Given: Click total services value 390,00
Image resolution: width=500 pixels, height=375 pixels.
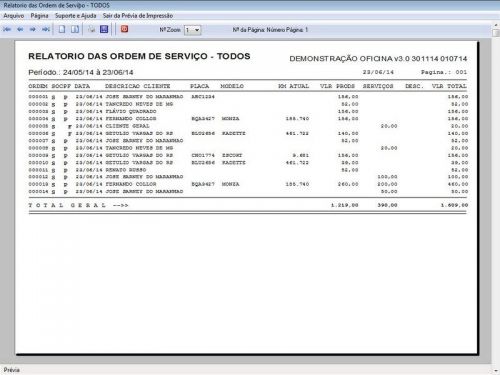Looking at the screenshot, I should [387, 205].
